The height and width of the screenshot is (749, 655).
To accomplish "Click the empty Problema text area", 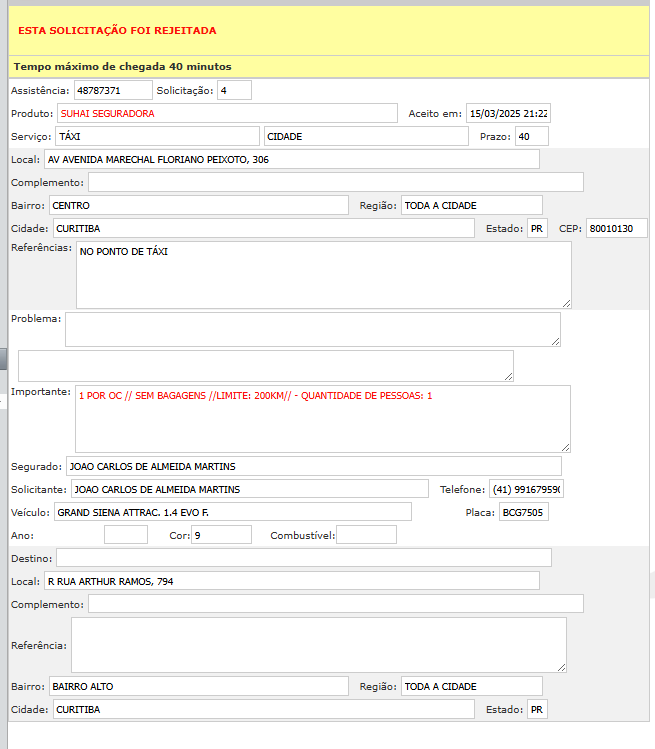I will [x=312, y=329].
